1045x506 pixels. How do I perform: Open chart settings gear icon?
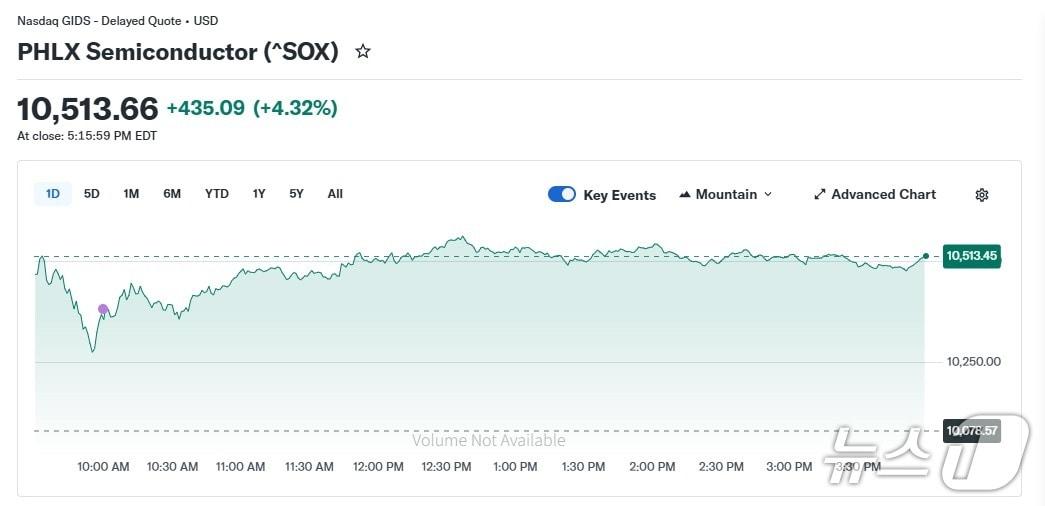[982, 195]
